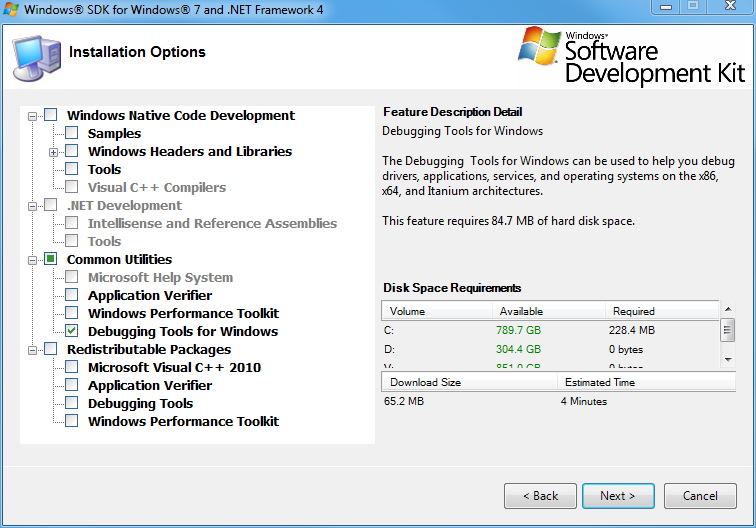Toggle the Common Utilities checkbox
Image resolution: width=756 pixels, height=528 pixels.
[x=51, y=259]
